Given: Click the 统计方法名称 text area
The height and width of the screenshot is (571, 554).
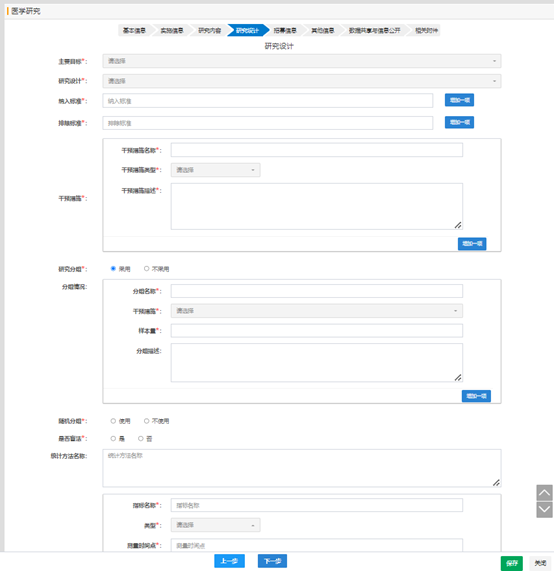Looking at the screenshot, I should 302,468.
